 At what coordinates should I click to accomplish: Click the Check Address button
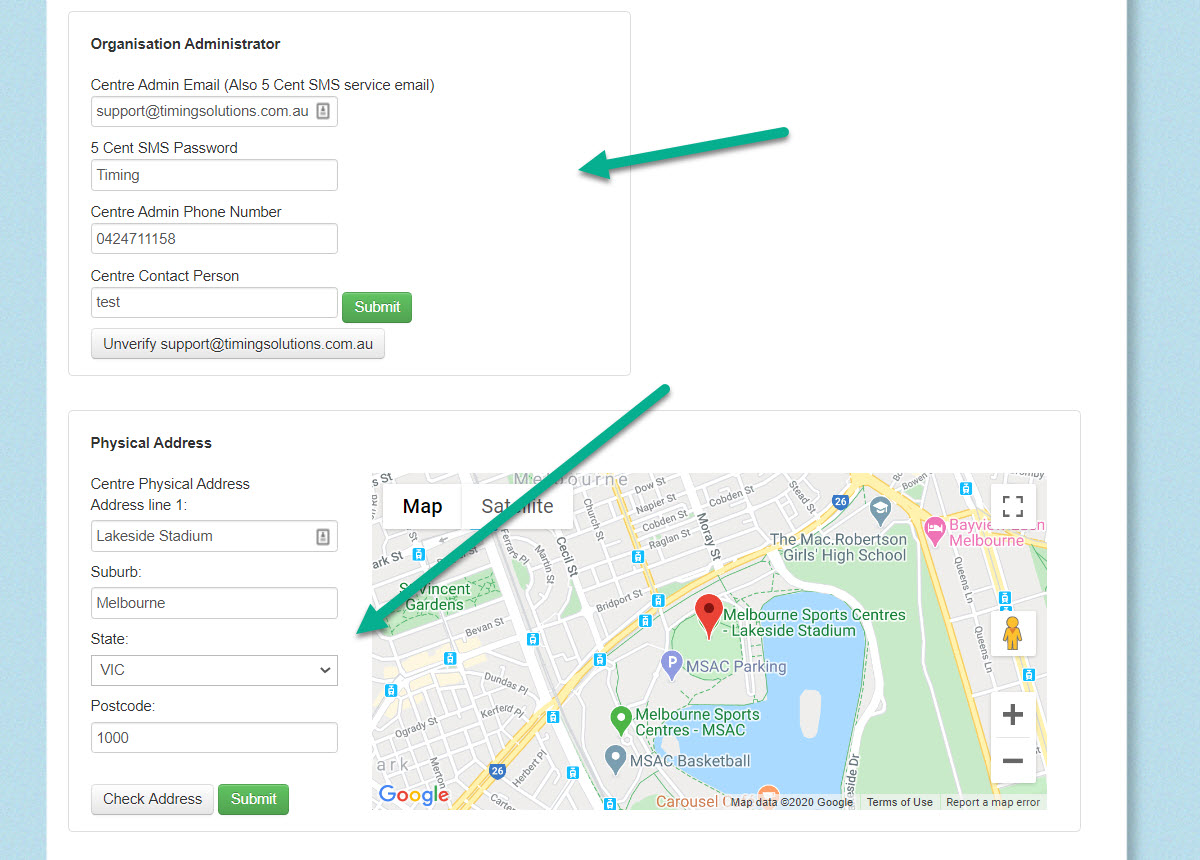152,799
